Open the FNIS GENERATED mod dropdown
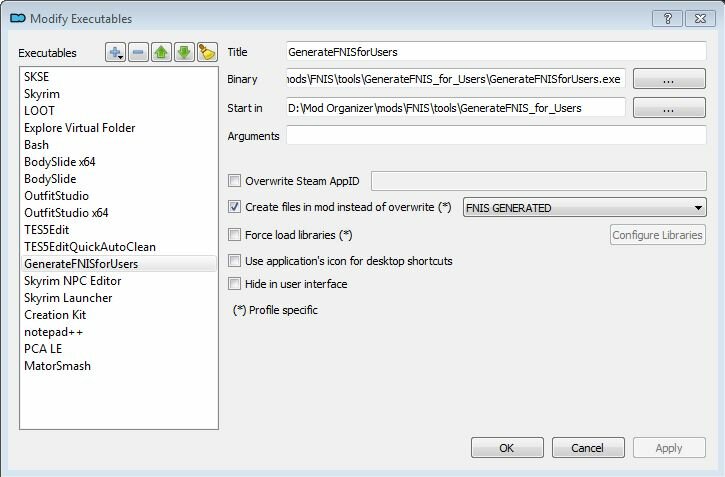Image resolution: width=725 pixels, height=477 pixels. click(584, 208)
